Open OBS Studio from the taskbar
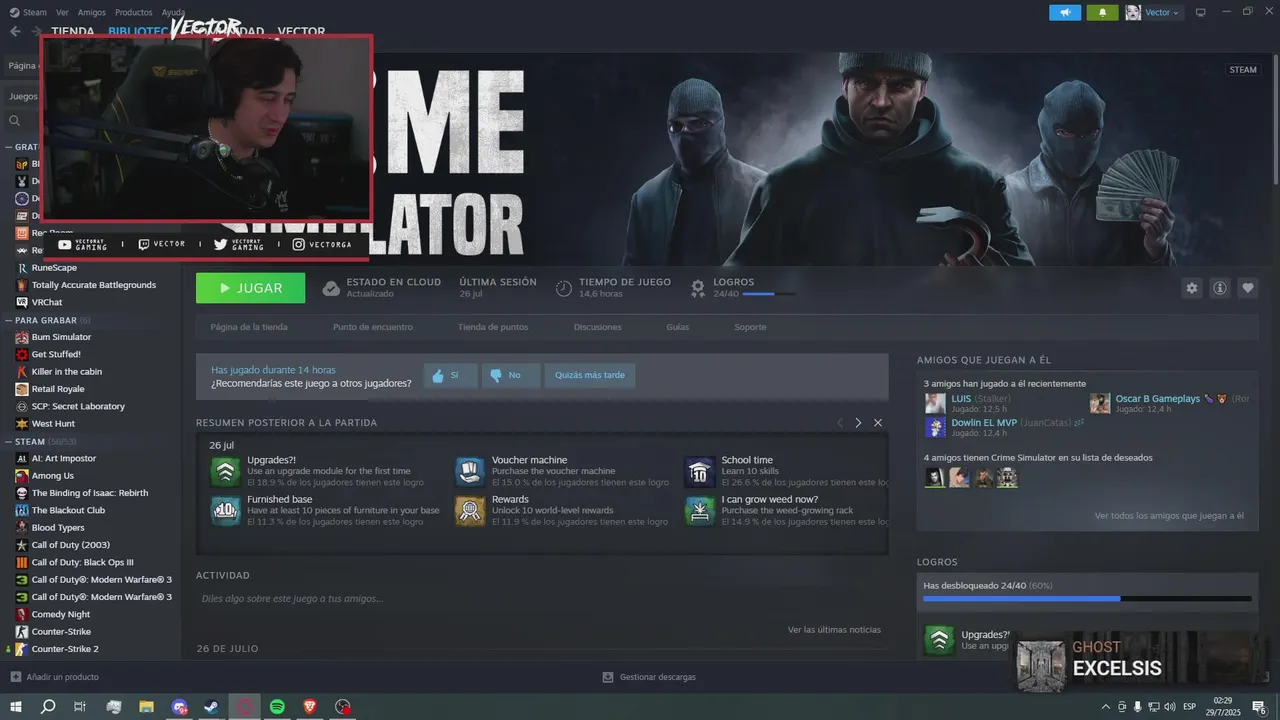 (x=343, y=706)
